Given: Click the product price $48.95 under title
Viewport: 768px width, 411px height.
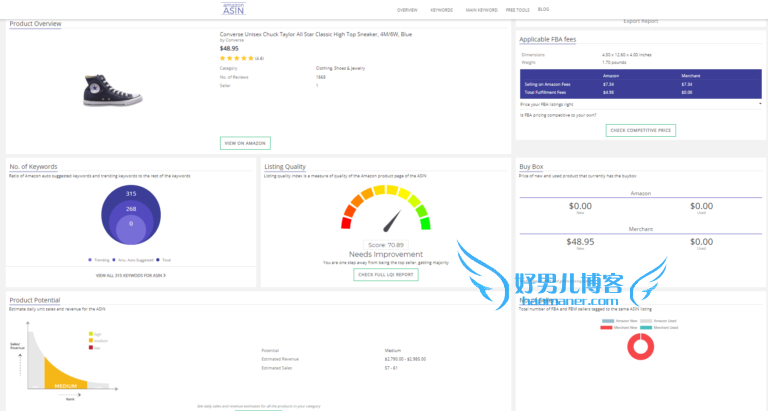Looking at the screenshot, I should click(x=229, y=48).
